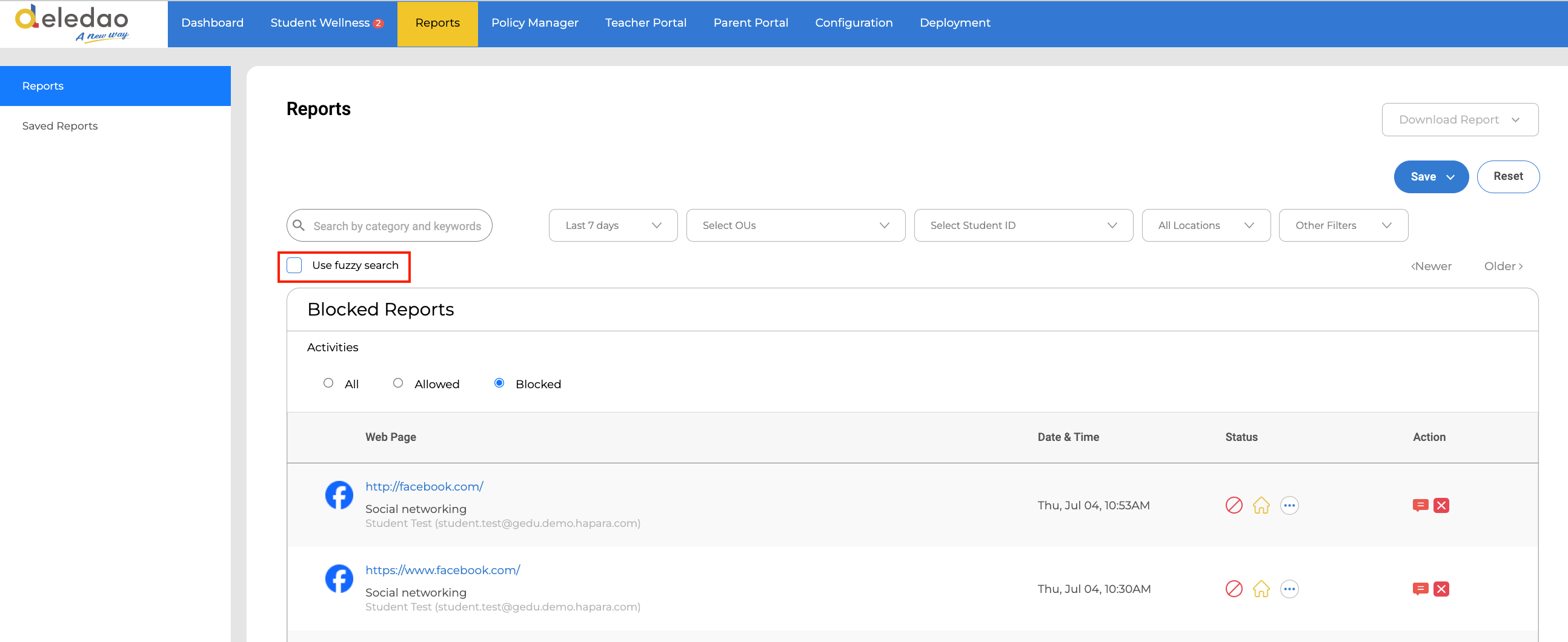Click the Student Wellness notification badge

point(378,23)
